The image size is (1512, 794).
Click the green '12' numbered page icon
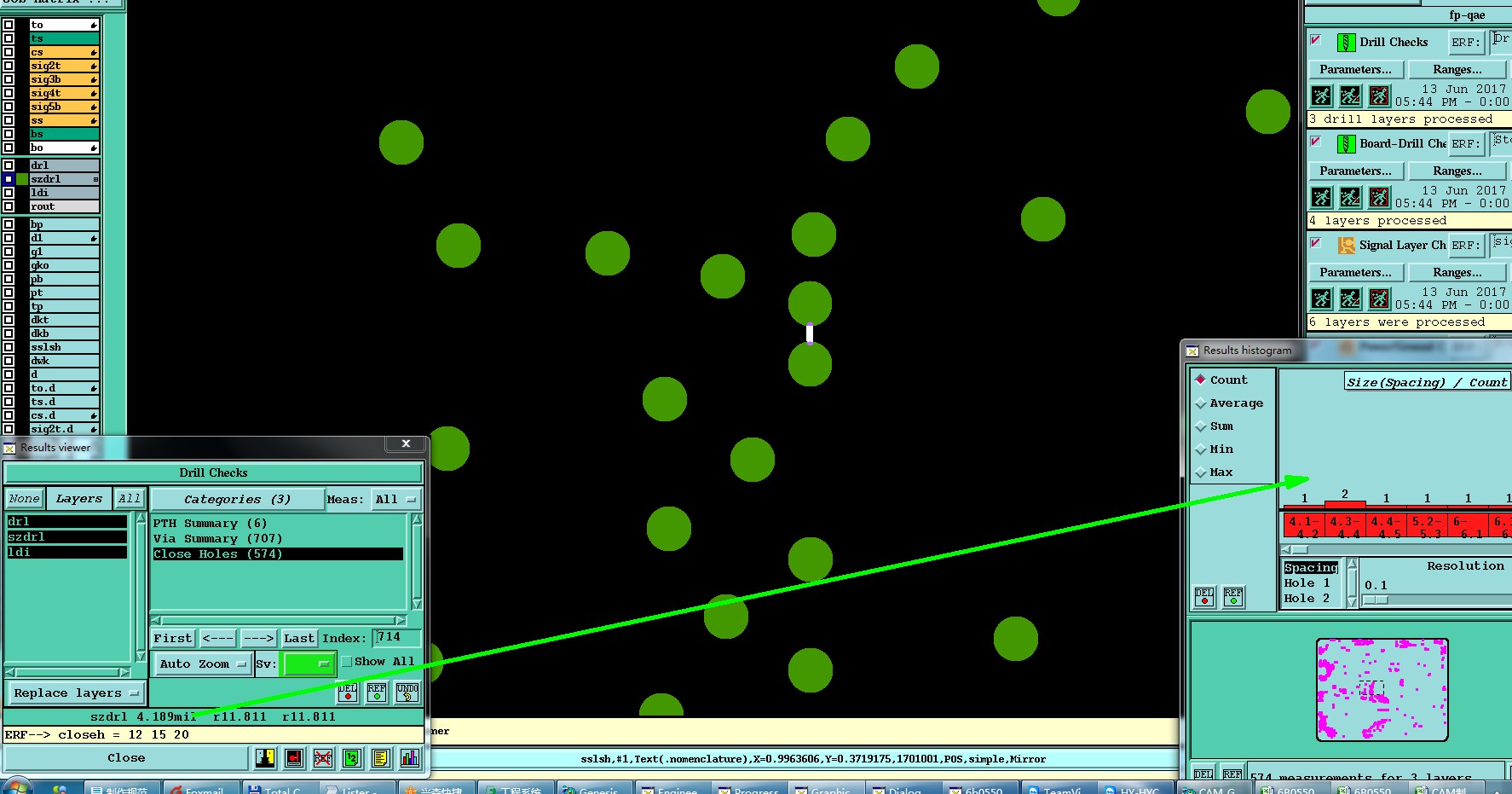(x=352, y=757)
